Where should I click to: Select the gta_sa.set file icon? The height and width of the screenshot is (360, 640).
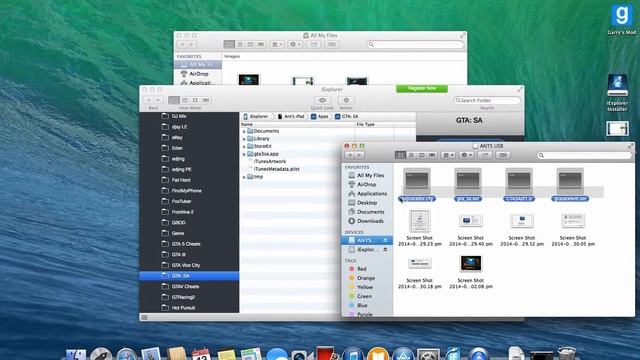pos(468,182)
